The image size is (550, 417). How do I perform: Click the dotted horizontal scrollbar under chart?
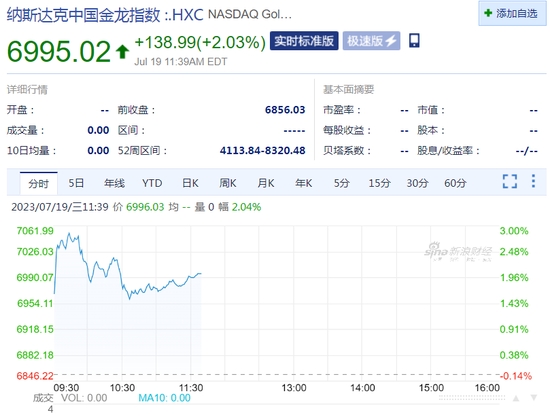[x=472, y=398]
